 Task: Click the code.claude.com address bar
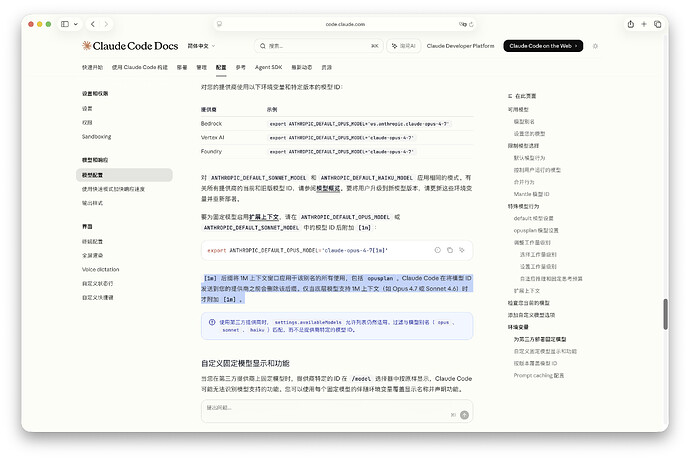345,24
